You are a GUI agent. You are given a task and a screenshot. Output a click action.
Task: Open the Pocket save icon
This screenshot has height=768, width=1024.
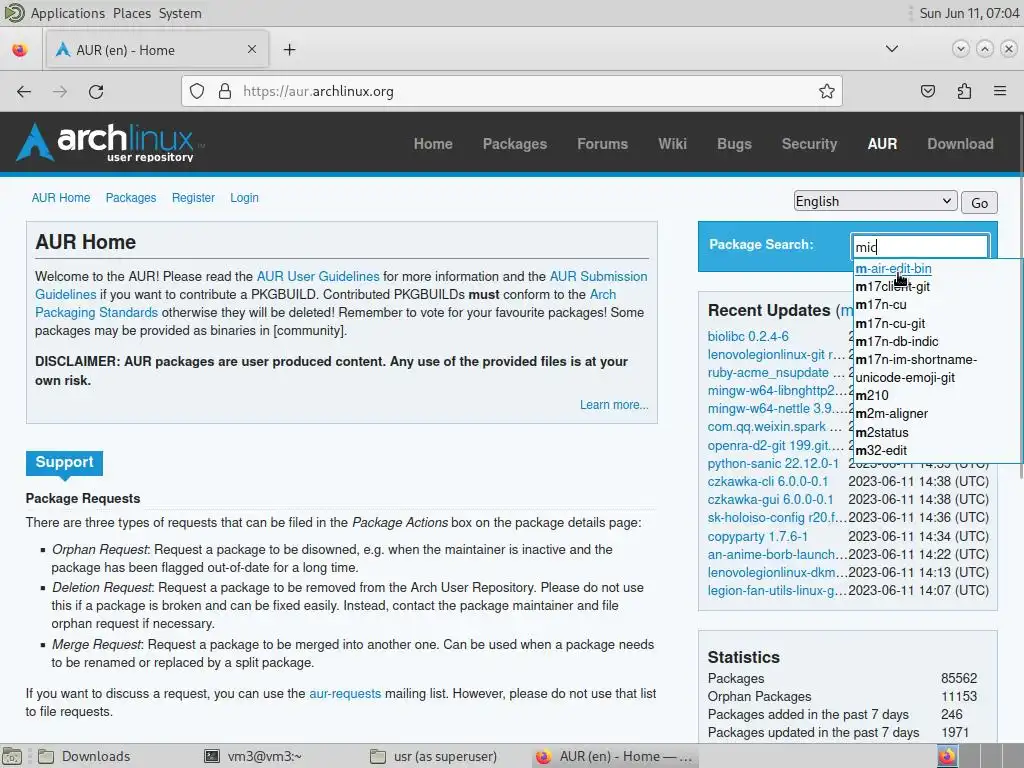click(x=927, y=91)
